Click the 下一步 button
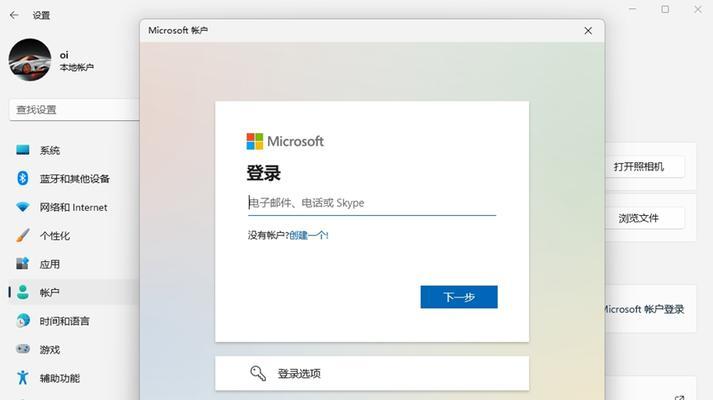713x400 pixels. [x=459, y=297]
